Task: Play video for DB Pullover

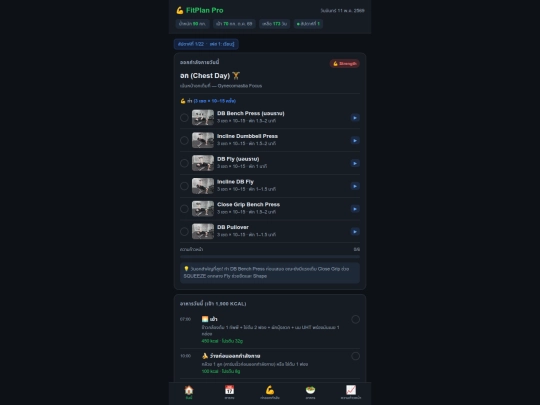Action: [x=355, y=231]
